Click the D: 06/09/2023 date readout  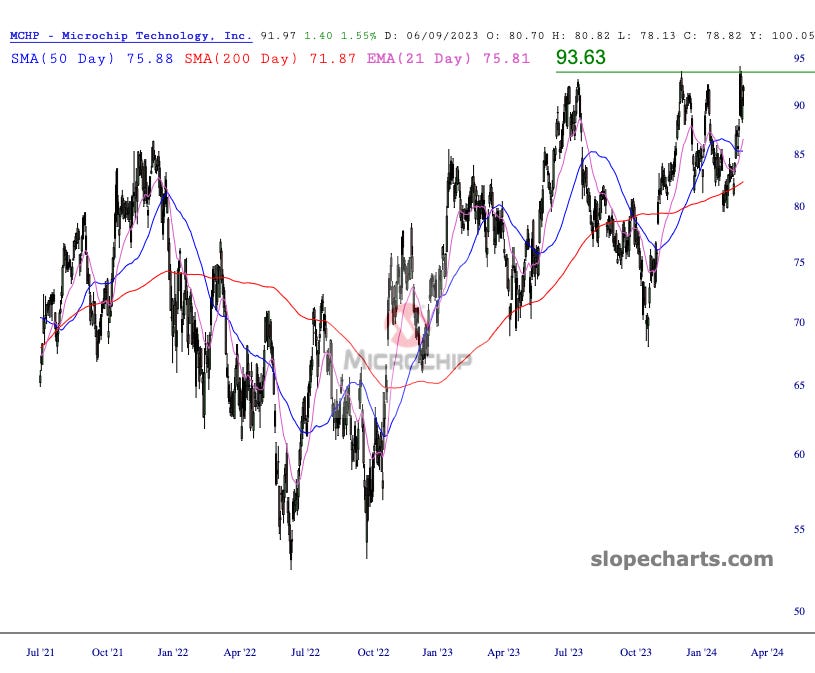[x=431, y=36]
